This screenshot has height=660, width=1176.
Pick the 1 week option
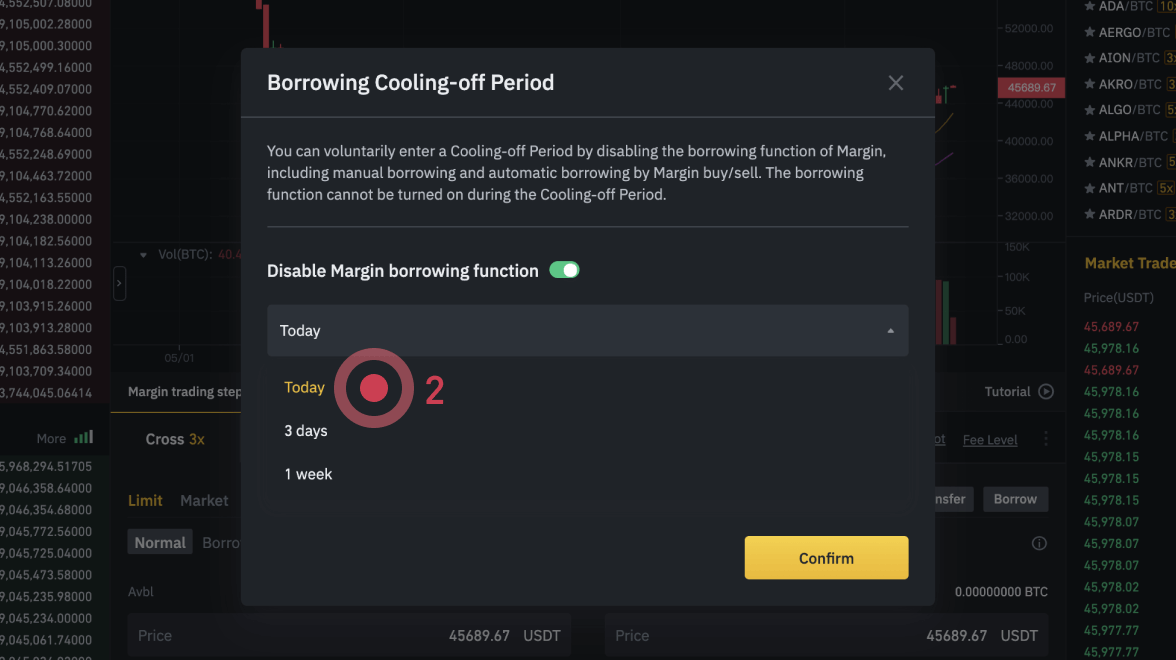tap(308, 474)
